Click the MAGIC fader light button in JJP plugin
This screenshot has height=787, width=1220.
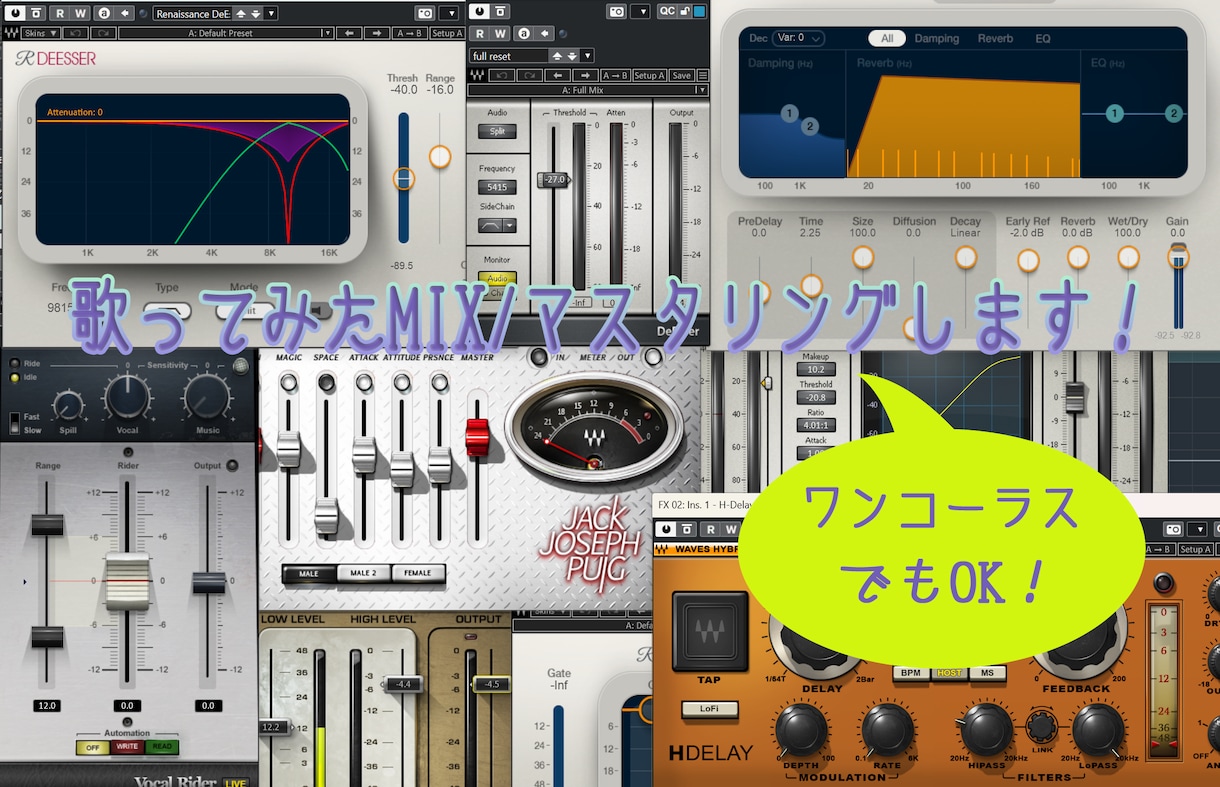289,382
